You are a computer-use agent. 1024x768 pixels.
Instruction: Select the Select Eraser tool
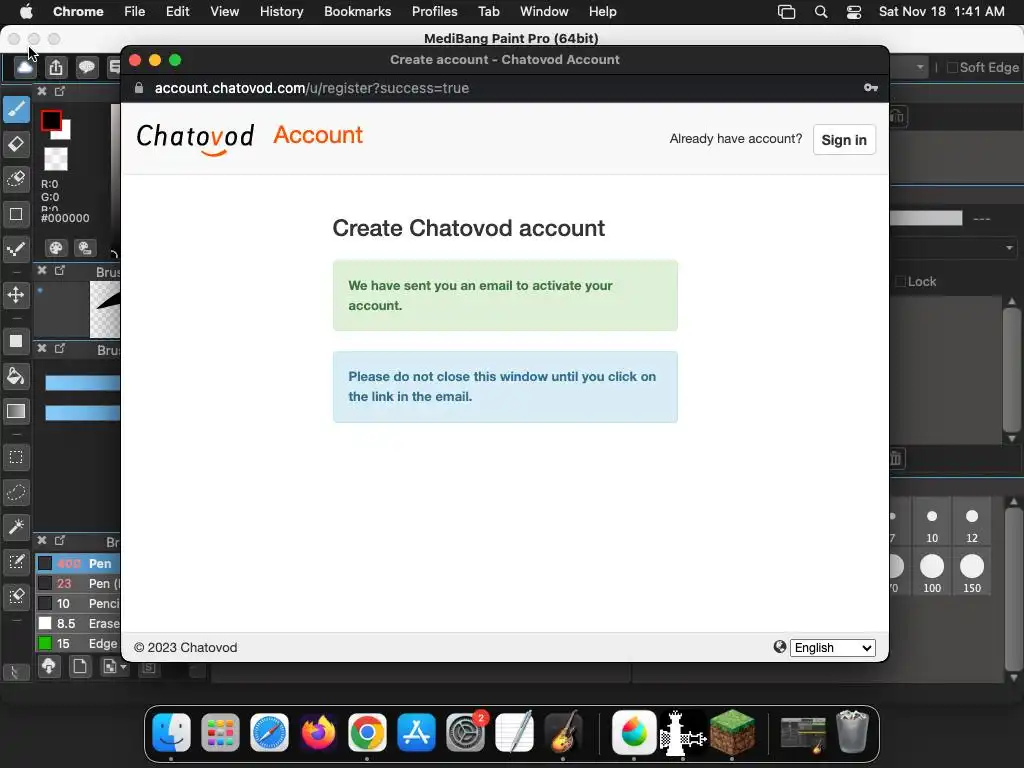16,596
